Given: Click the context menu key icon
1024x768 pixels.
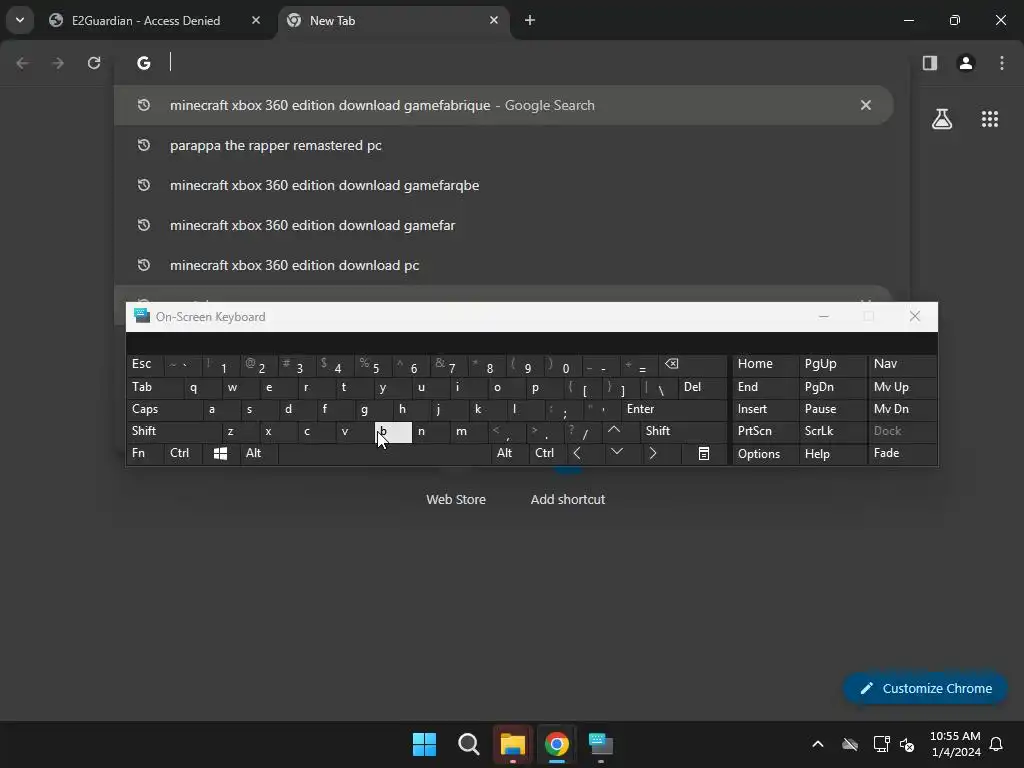Looking at the screenshot, I should [703, 453].
